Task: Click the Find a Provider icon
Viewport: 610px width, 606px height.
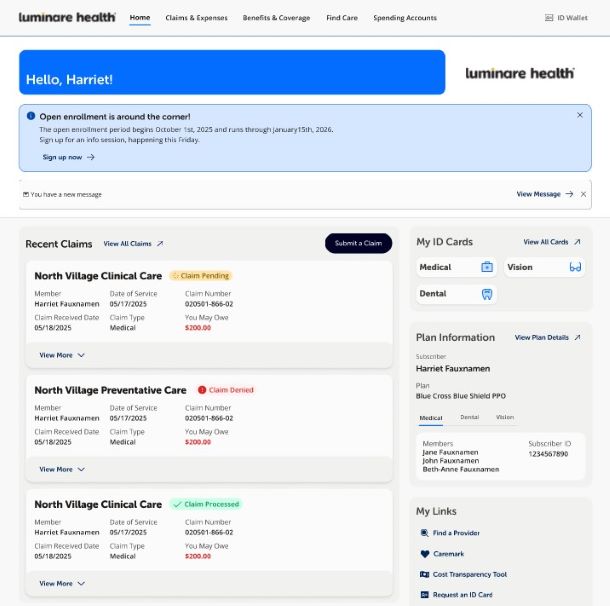Action: tap(425, 533)
